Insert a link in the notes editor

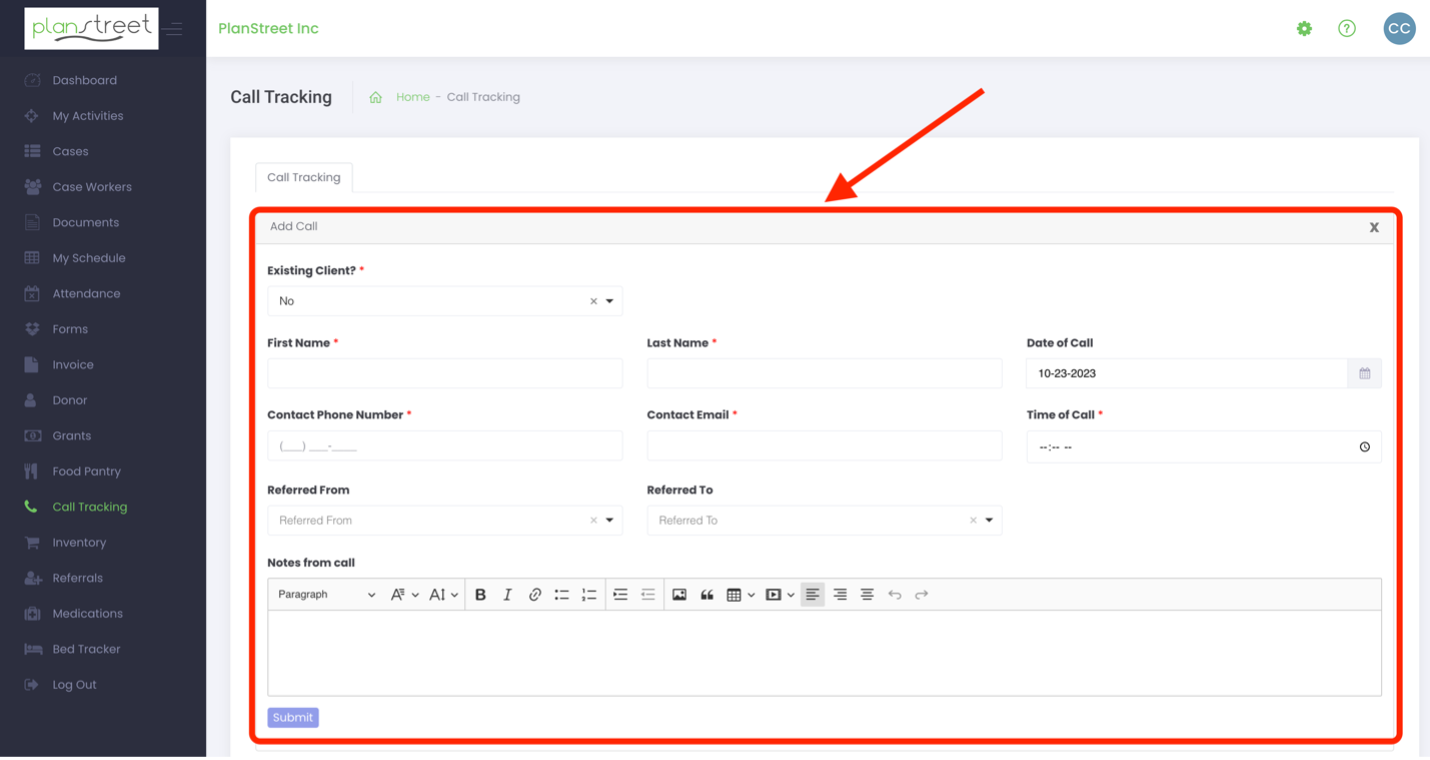click(535, 595)
